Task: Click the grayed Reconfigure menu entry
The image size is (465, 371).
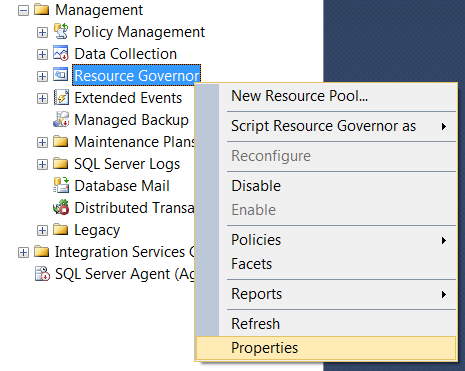Action: [325, 156]
